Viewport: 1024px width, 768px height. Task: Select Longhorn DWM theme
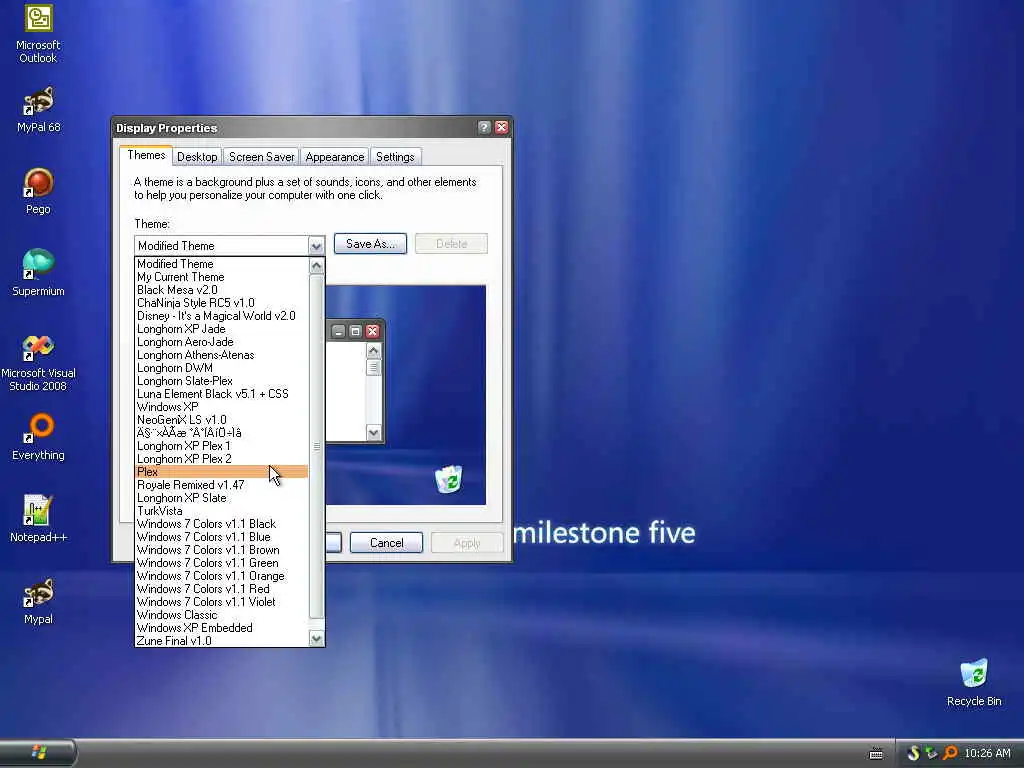[221, 368]
